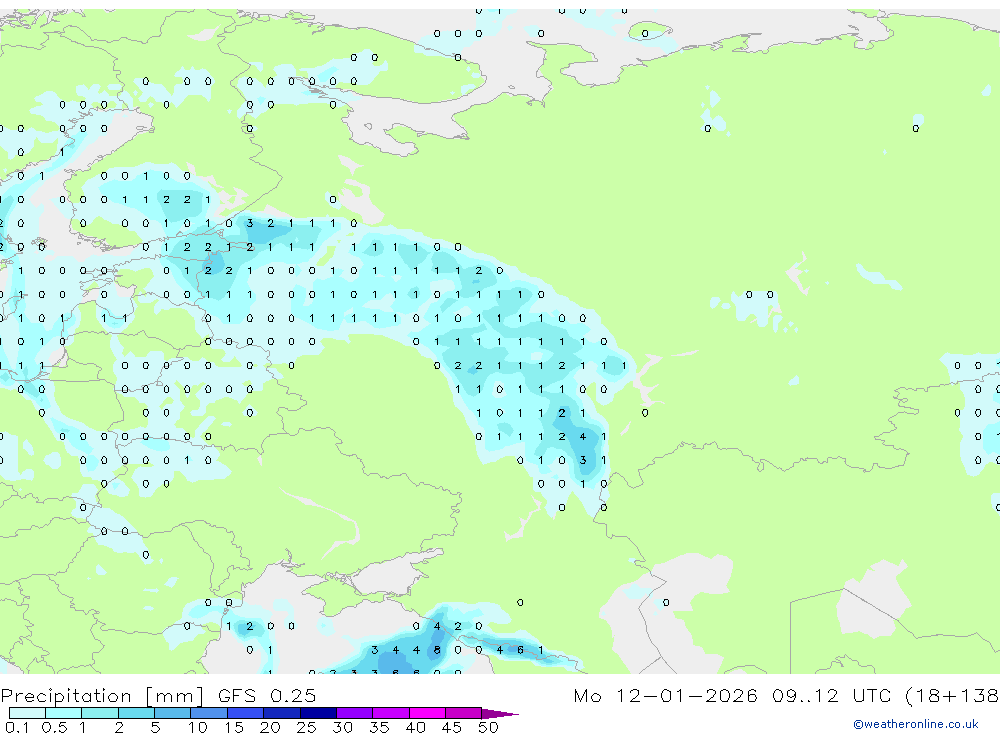The width and height of the screenshot is (1000, 733).
Task: Click the '09..12 UTC' time text
Action: (x=834, y=695)
